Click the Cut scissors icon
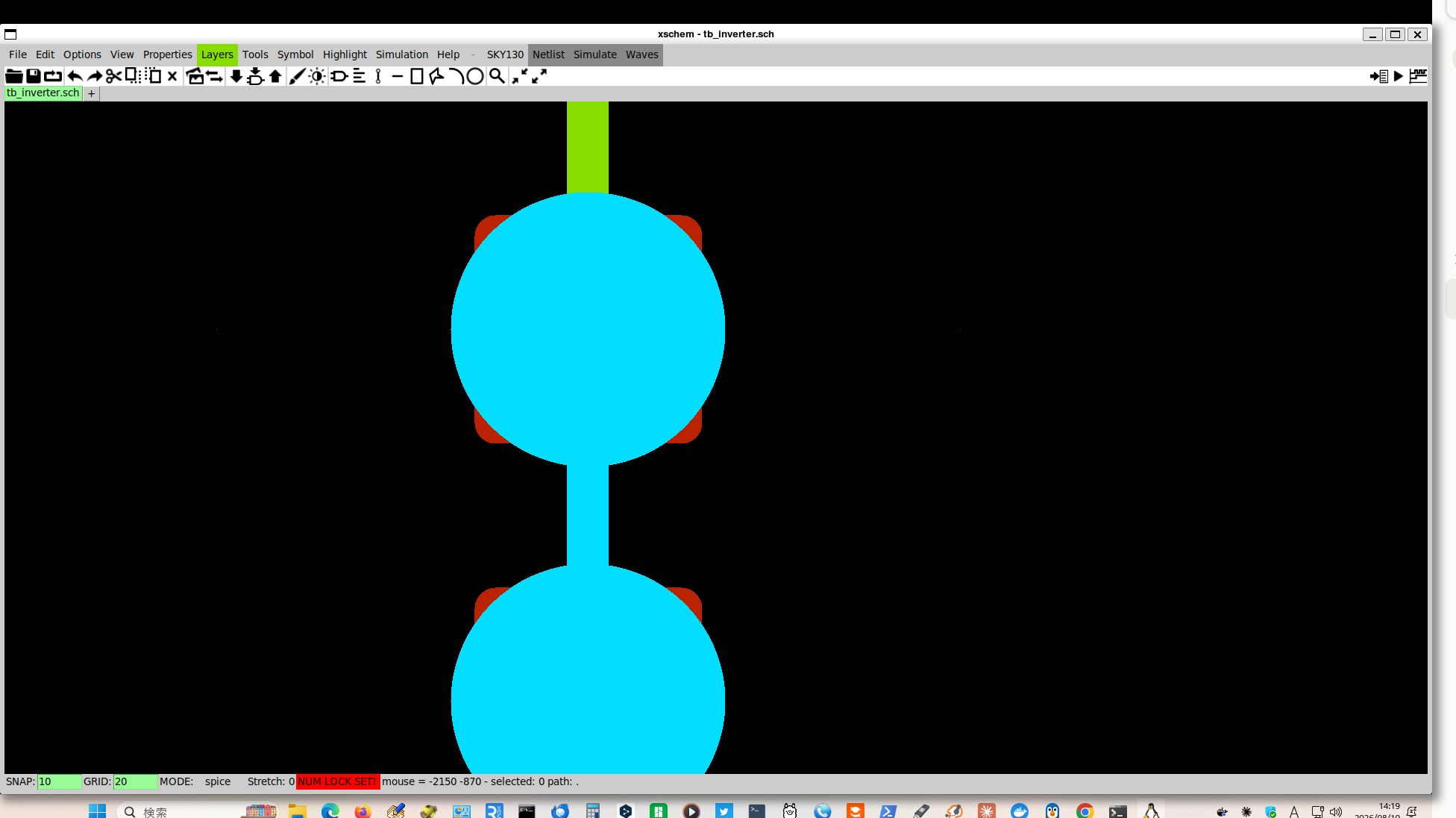This screenshot has height=818, width=1456. (113, 76)
